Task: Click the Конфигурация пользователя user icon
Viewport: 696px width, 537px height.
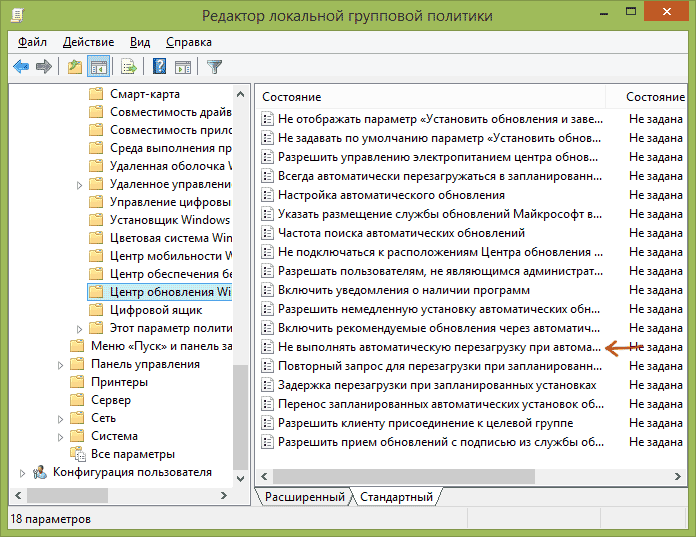Action: coord(40,472)
